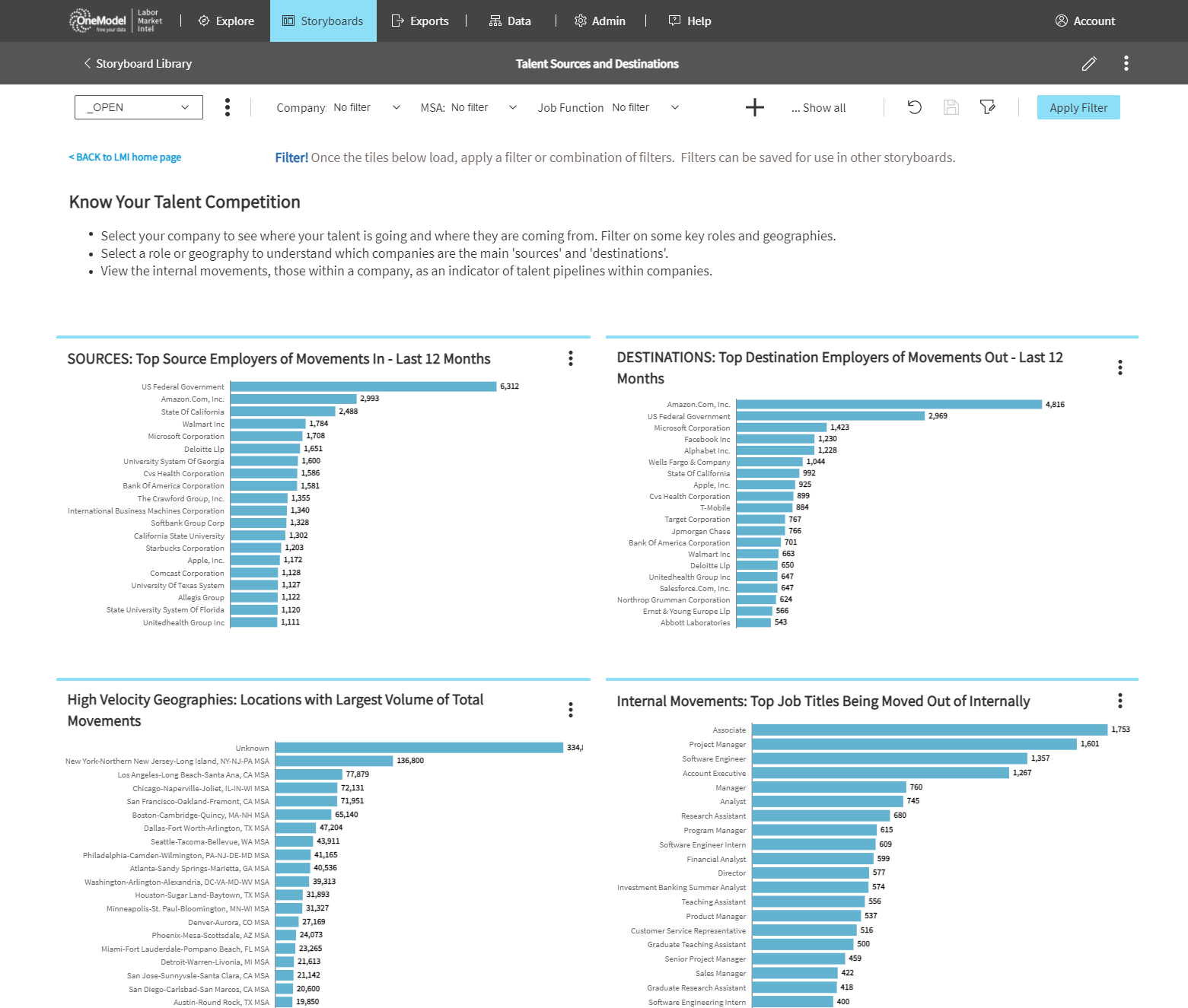Click 'Research Assistant' label in Internal Movements

714,816
